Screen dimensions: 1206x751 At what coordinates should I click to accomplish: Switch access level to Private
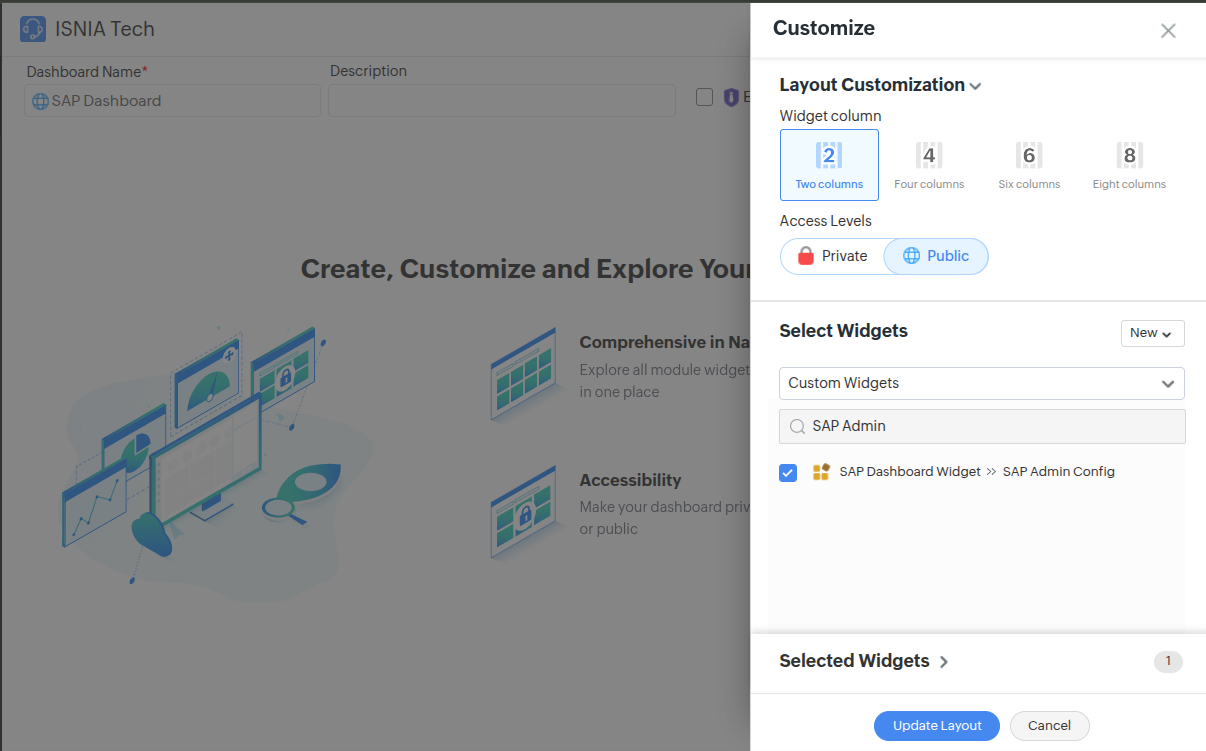click(834, 256)
